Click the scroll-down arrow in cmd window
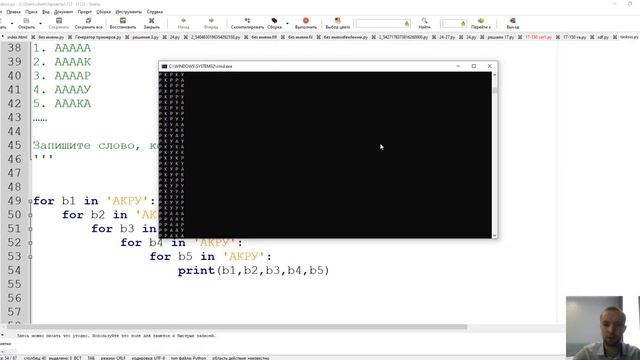The height and width of the screenshot is (360, 640). 495,236
